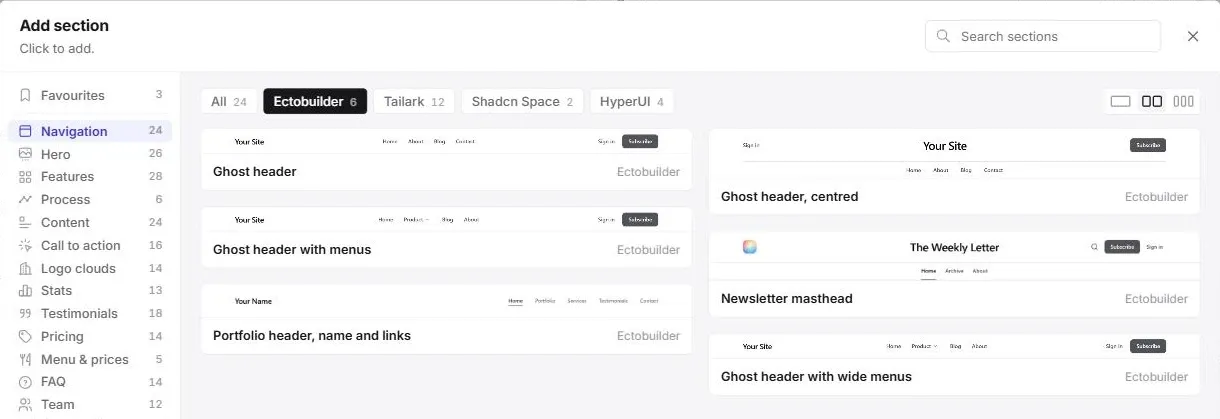Open the Process category

coord(91,199)
